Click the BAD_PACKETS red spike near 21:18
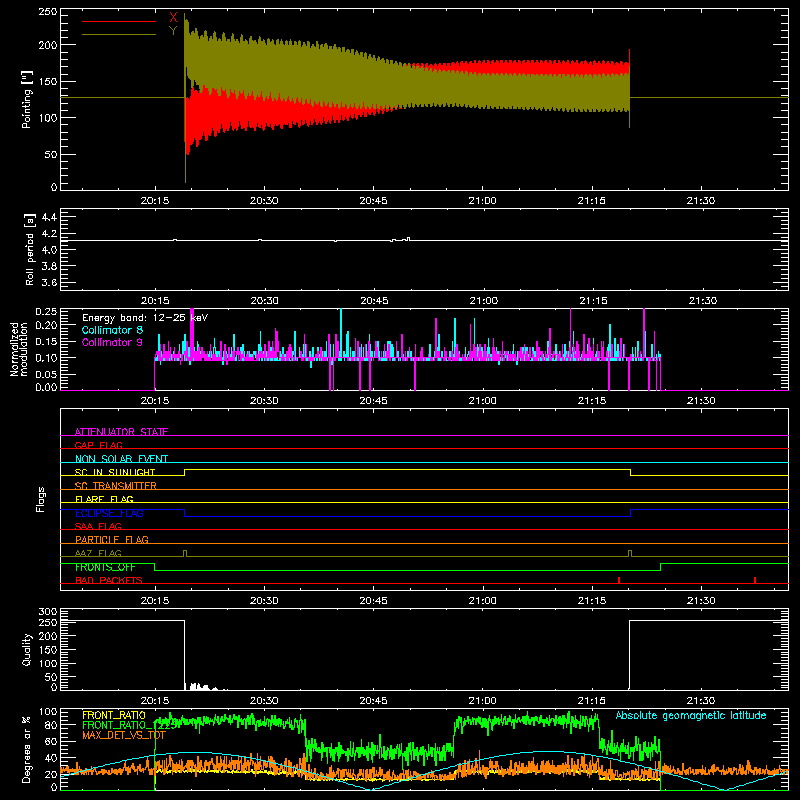 point(619,580)
